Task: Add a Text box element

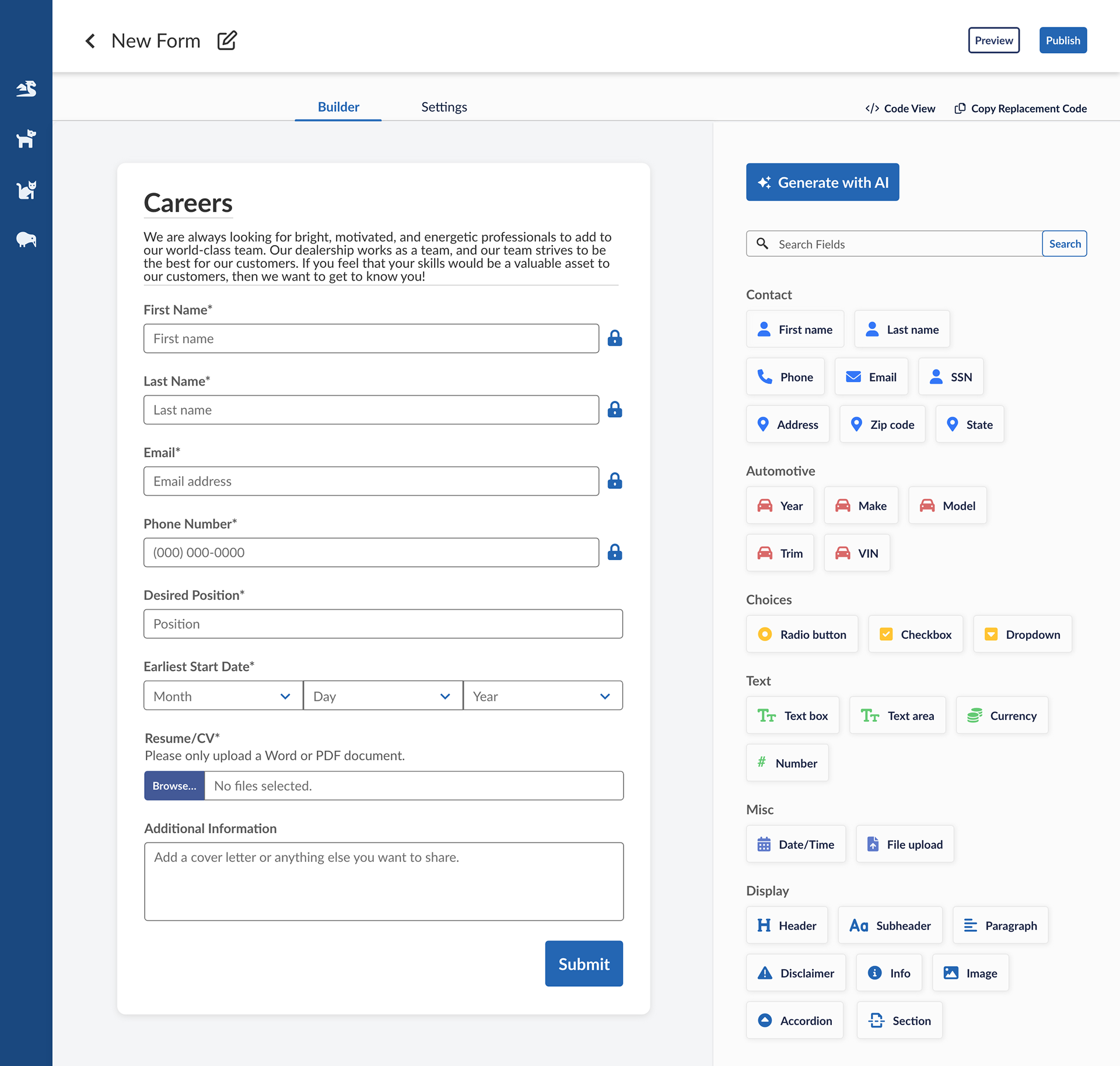Action: coord(792,715)
